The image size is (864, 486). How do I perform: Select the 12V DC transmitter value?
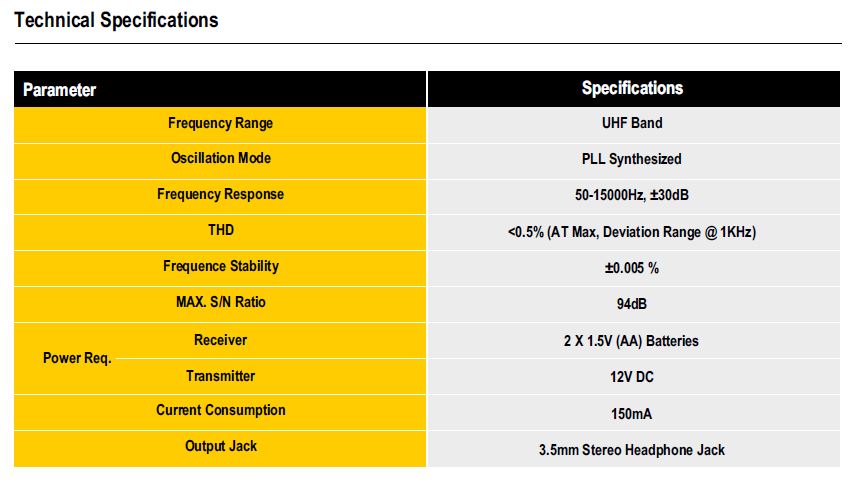(632, 377)
